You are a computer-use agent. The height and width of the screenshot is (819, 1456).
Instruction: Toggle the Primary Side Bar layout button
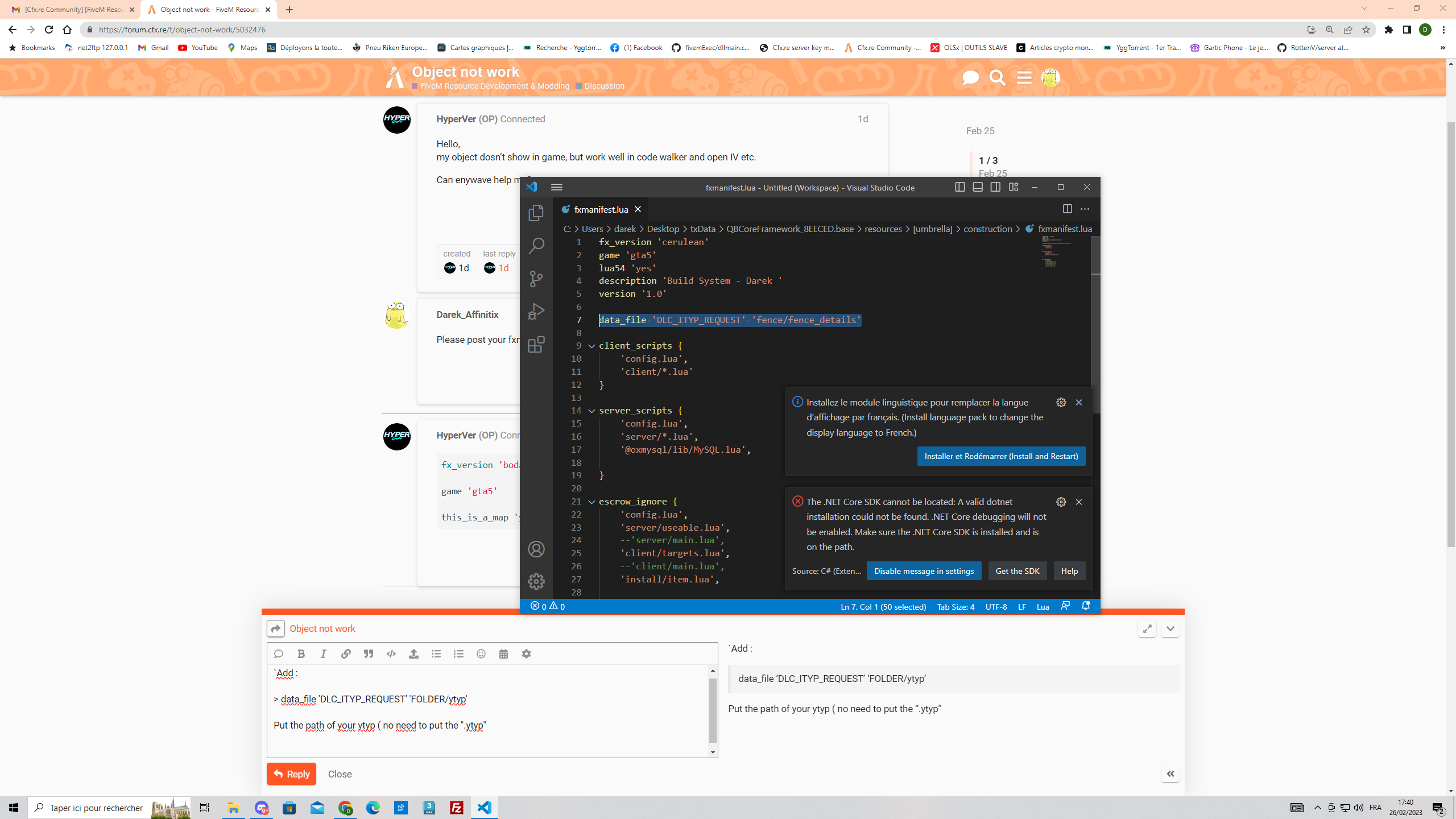960,187
